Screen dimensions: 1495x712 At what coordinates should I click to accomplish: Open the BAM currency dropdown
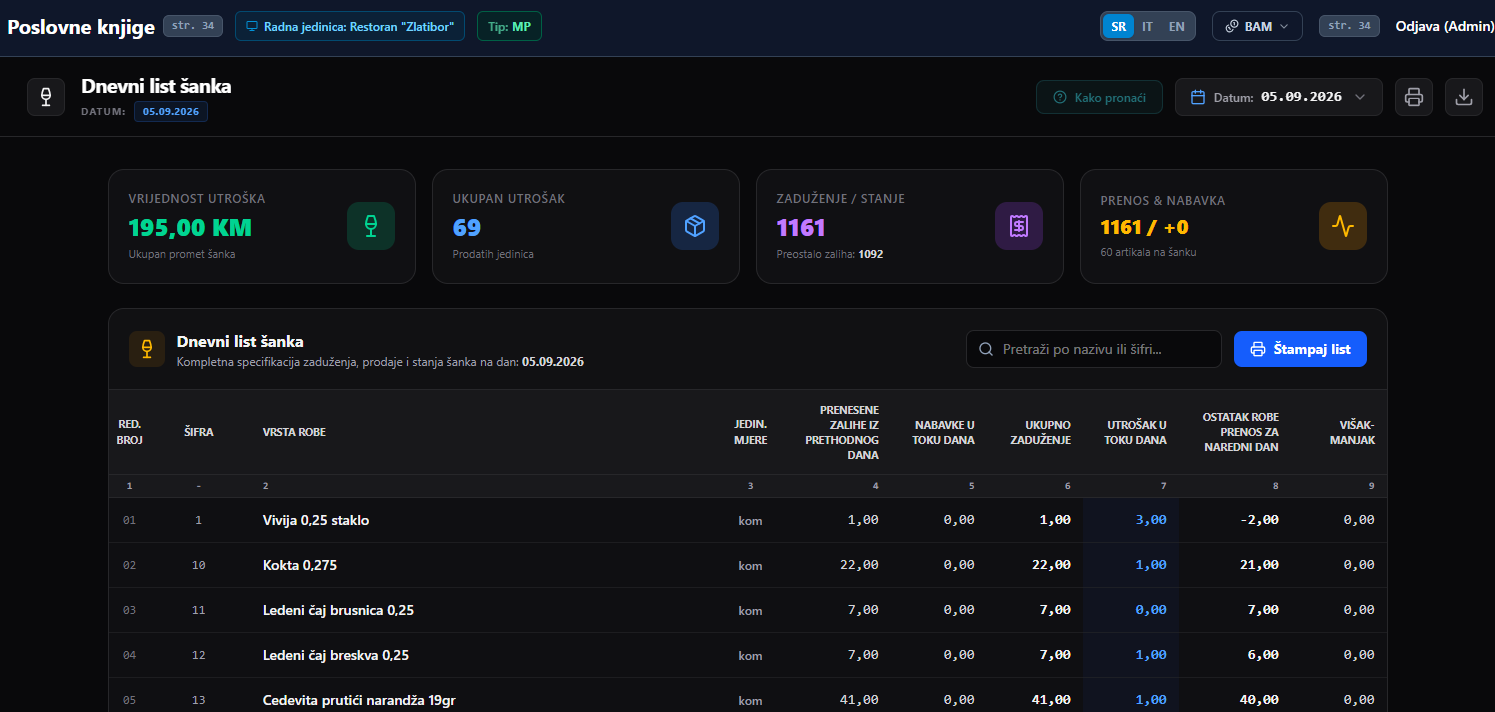[1257, 27]
